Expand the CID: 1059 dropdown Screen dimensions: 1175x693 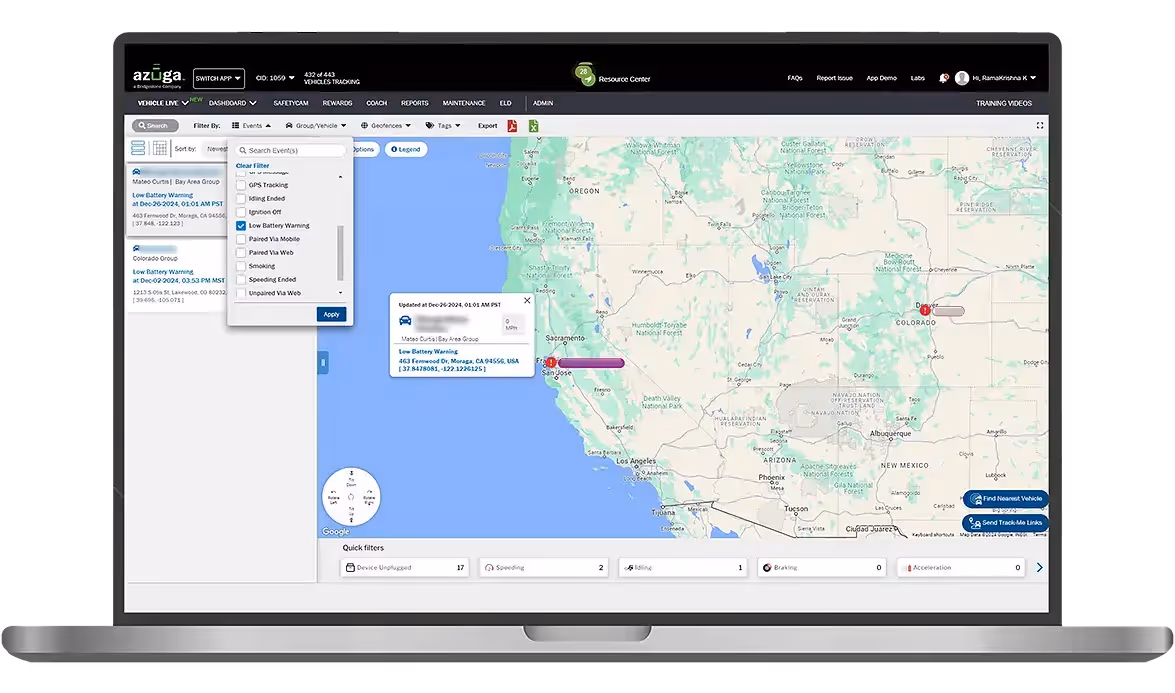click(x=275, y=78)
